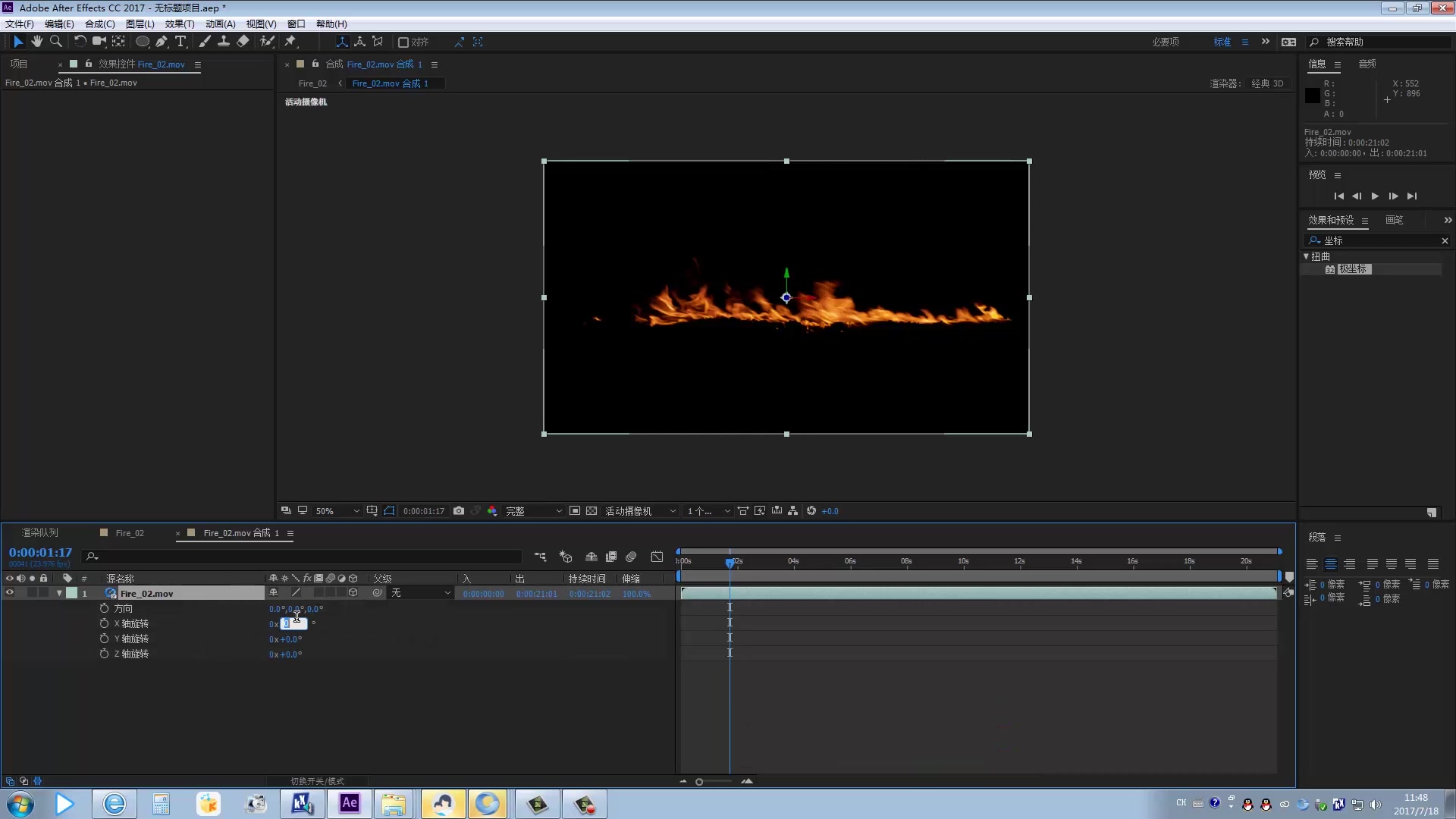This screenshot has height=819, width=1456.
Task: Click the current time indicator playhead
Action: [x=730, y=563]
